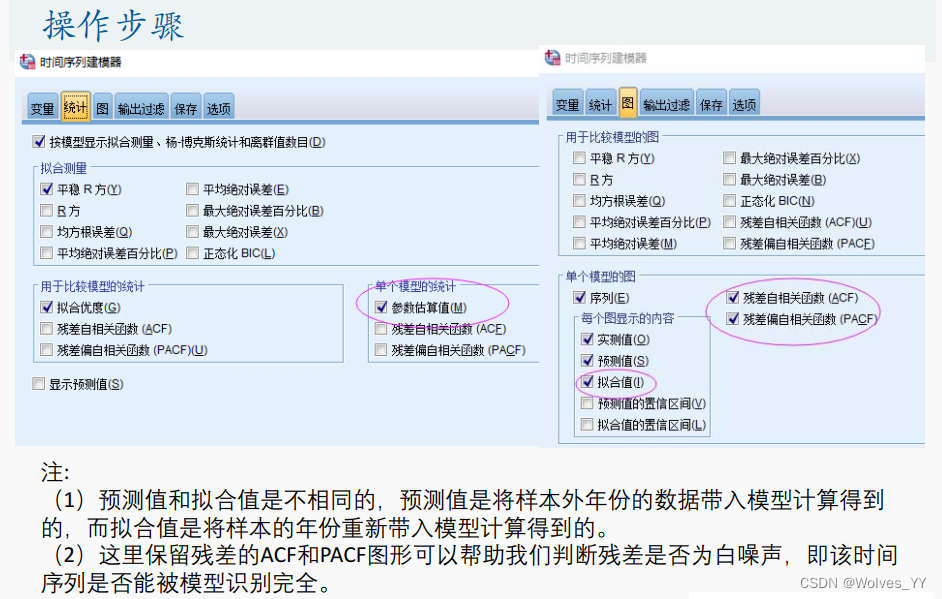The image size is (942, 599).
Task: Click the 每个图显示的内容 group label
Action: [x=628, y=318]
